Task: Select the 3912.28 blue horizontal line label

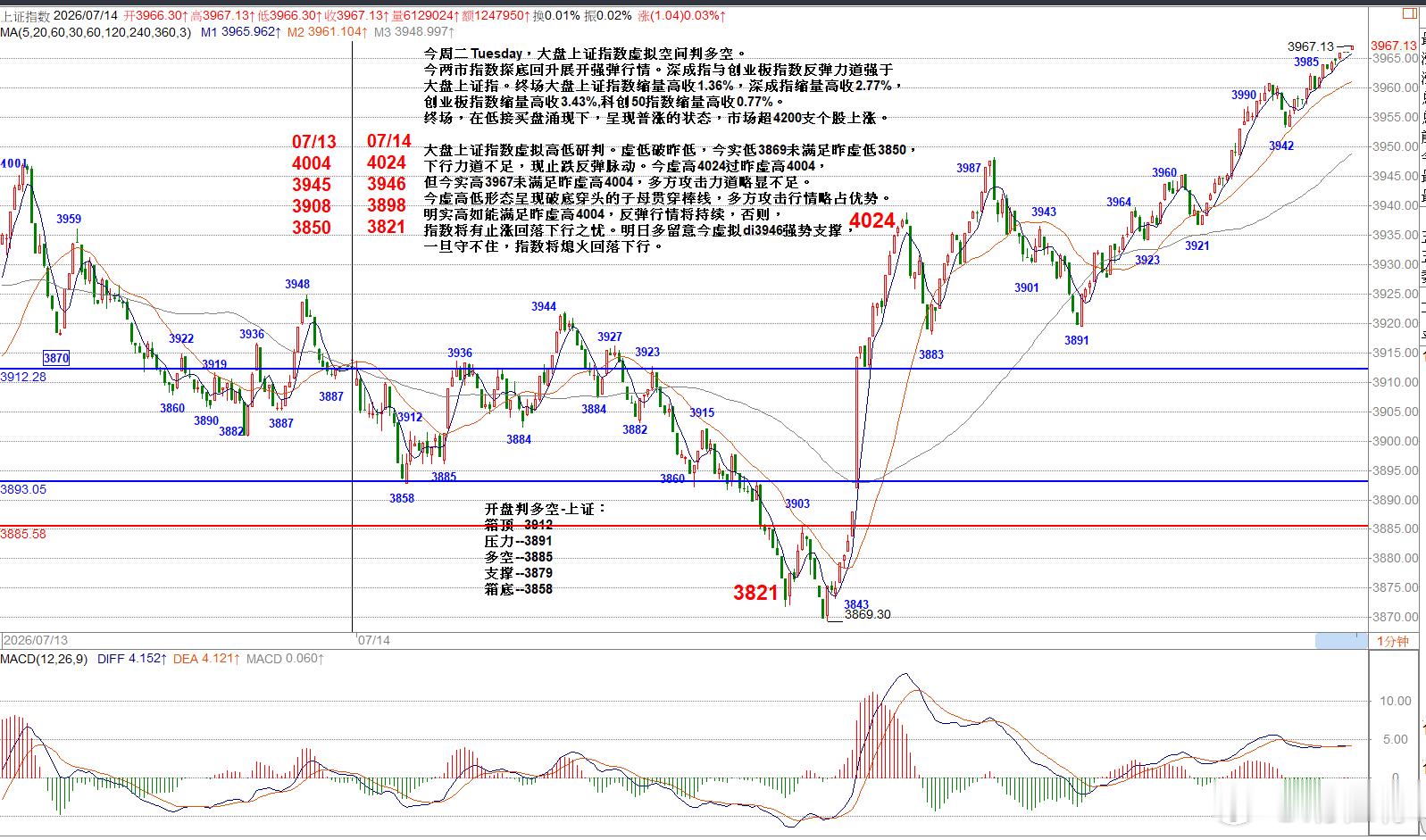Action: pyautogui.click(x=23, y=377)
